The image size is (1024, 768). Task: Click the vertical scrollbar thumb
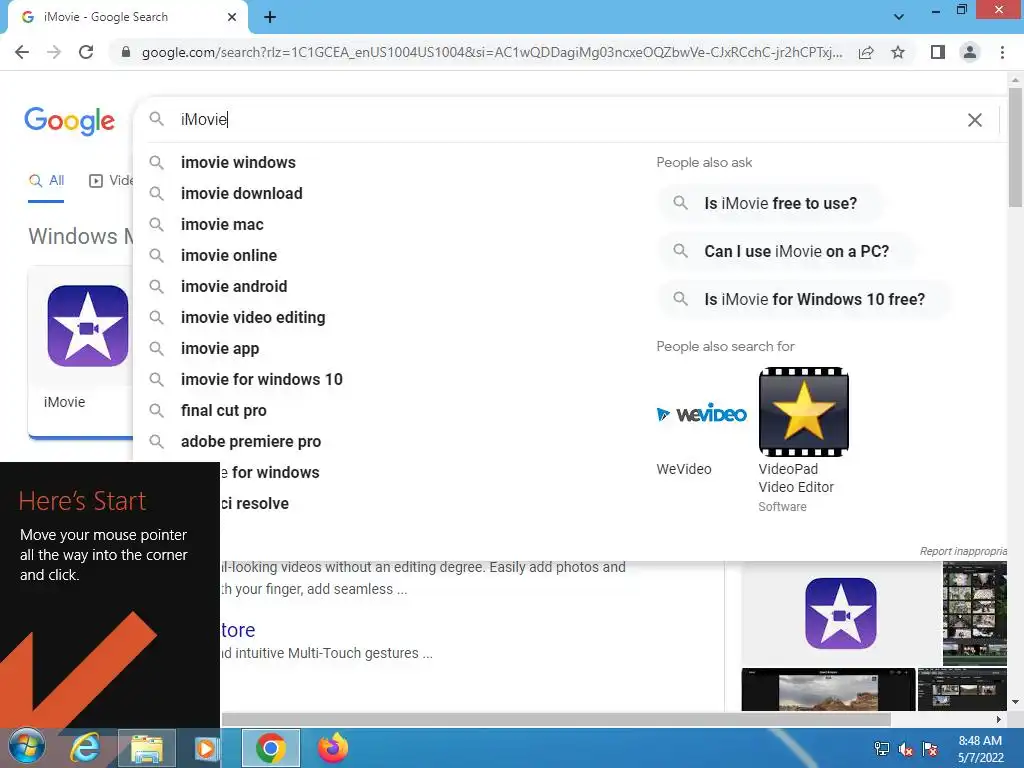tap(1015, 147)
